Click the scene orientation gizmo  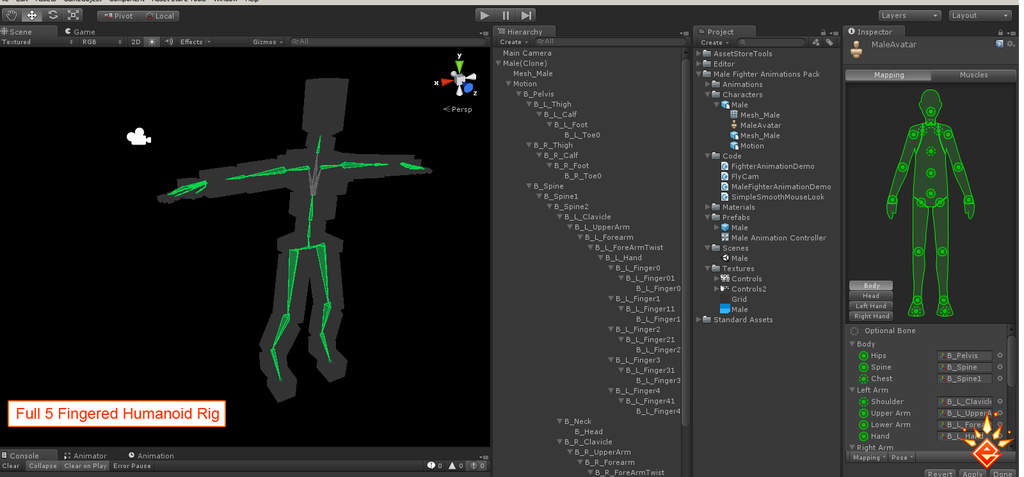(460, 80)
